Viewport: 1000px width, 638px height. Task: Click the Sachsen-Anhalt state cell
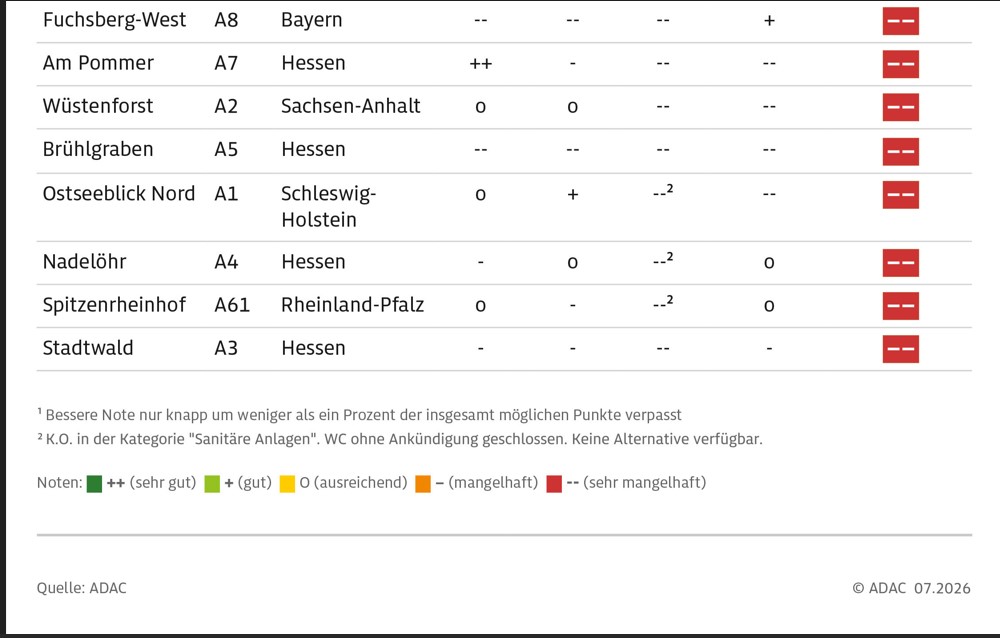pyautogui.click(x=351, y=106)
